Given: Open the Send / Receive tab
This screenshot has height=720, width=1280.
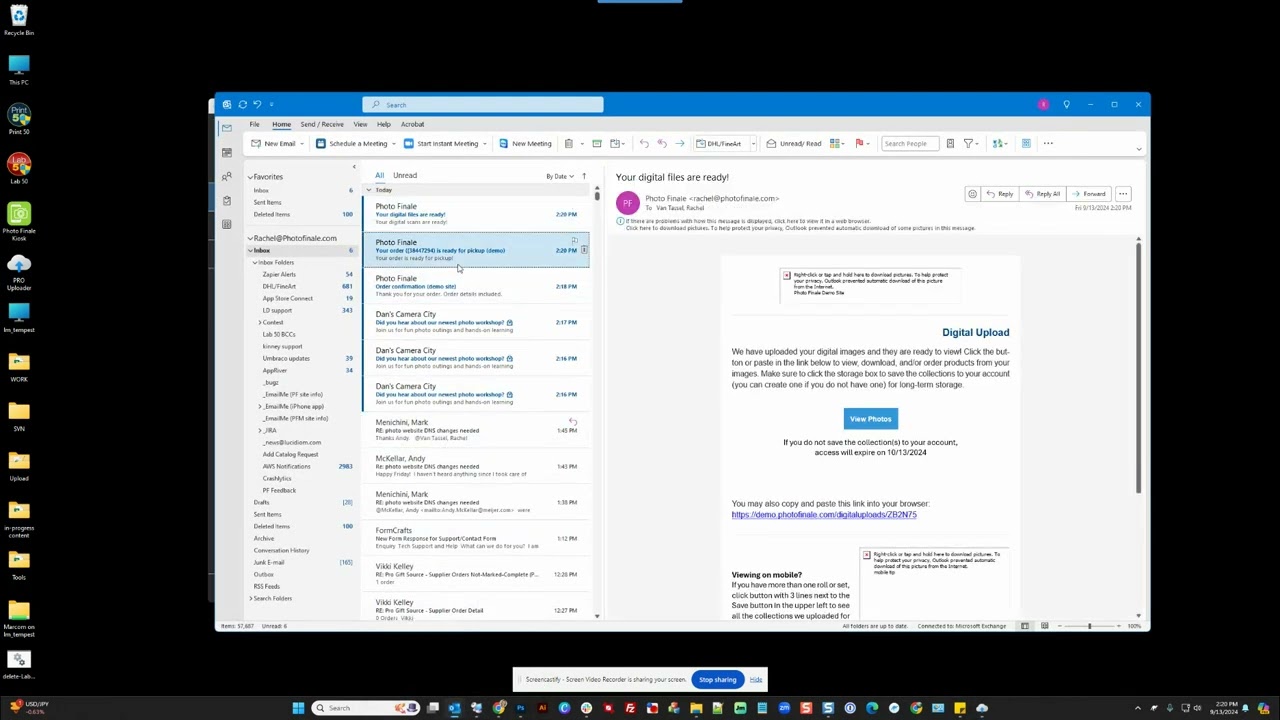Looking at the screenshot, I should [x=322, y=124].
